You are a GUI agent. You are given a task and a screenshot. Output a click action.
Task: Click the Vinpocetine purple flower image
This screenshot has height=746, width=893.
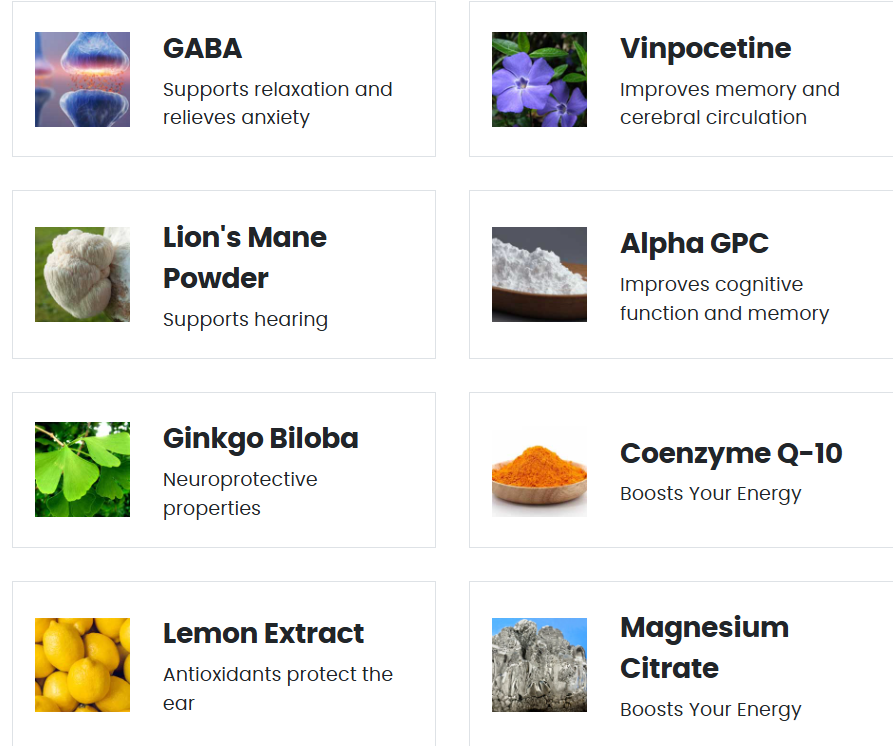pos(539,79)
